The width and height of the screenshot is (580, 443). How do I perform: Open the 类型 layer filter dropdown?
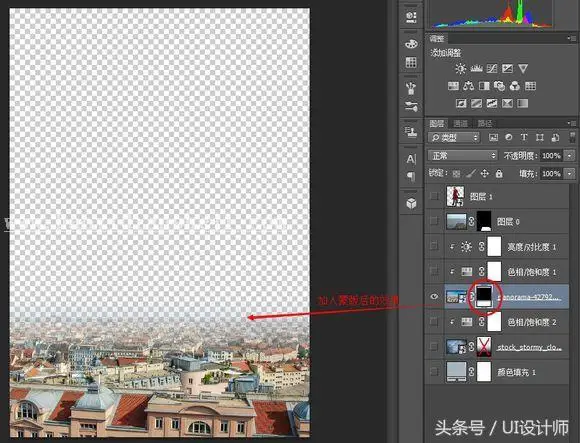(x=453, y=138)
